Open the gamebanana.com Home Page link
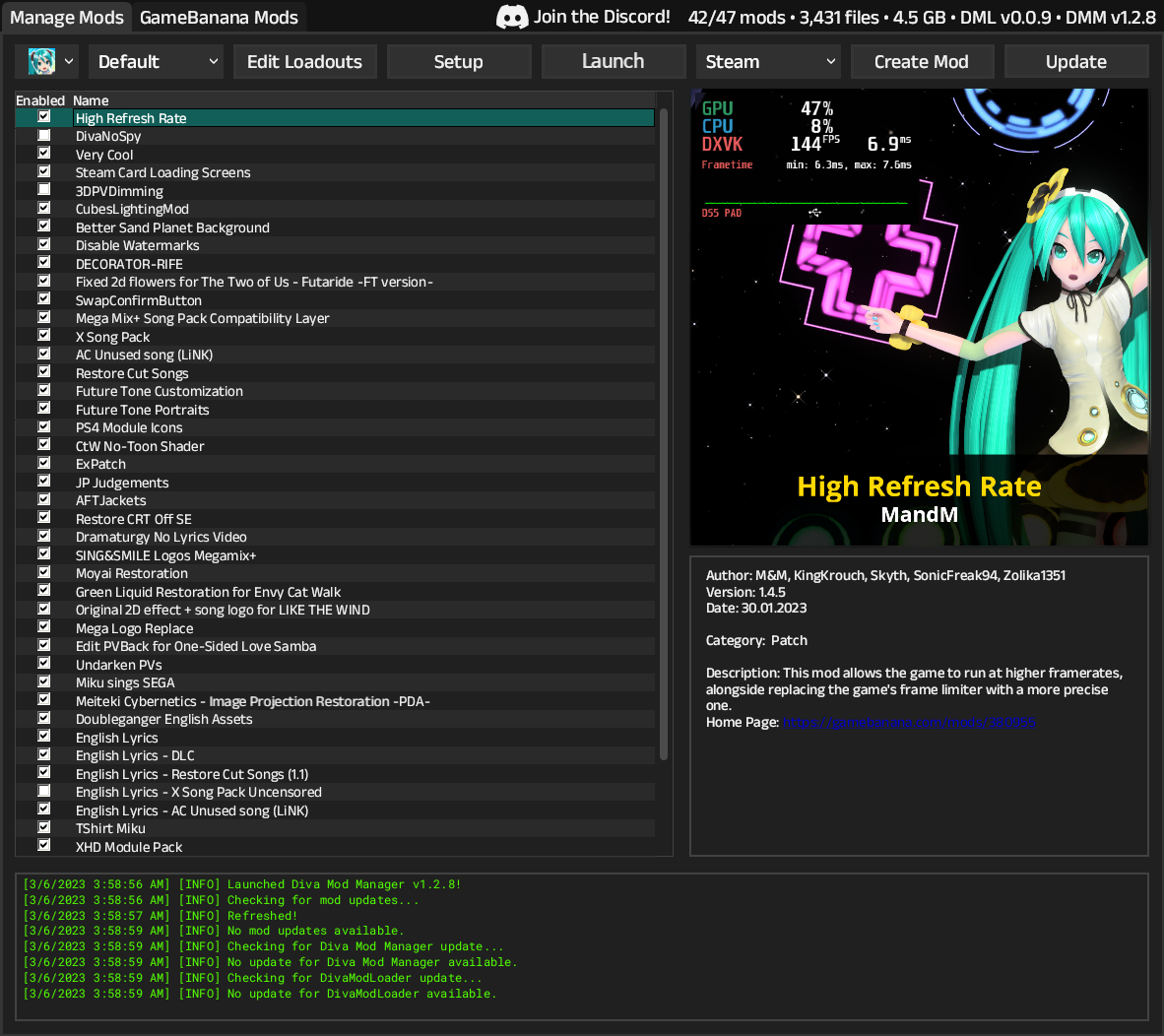The width and height of the screenshot is (1164, 1036). click(x=909, y=722)
